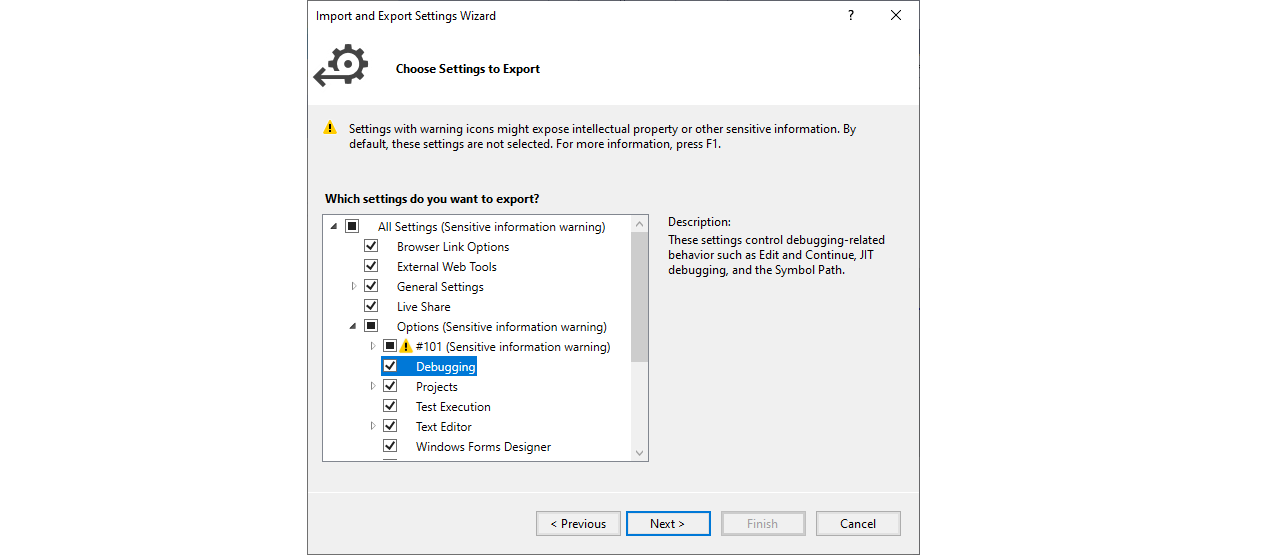
Task: Toggle the External Web Tools checkbox
Action: click(x=371, y=266)
